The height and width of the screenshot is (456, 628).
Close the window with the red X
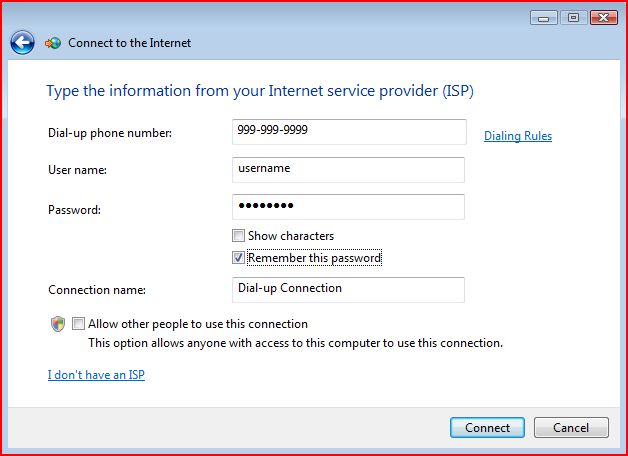click(604, 17)
